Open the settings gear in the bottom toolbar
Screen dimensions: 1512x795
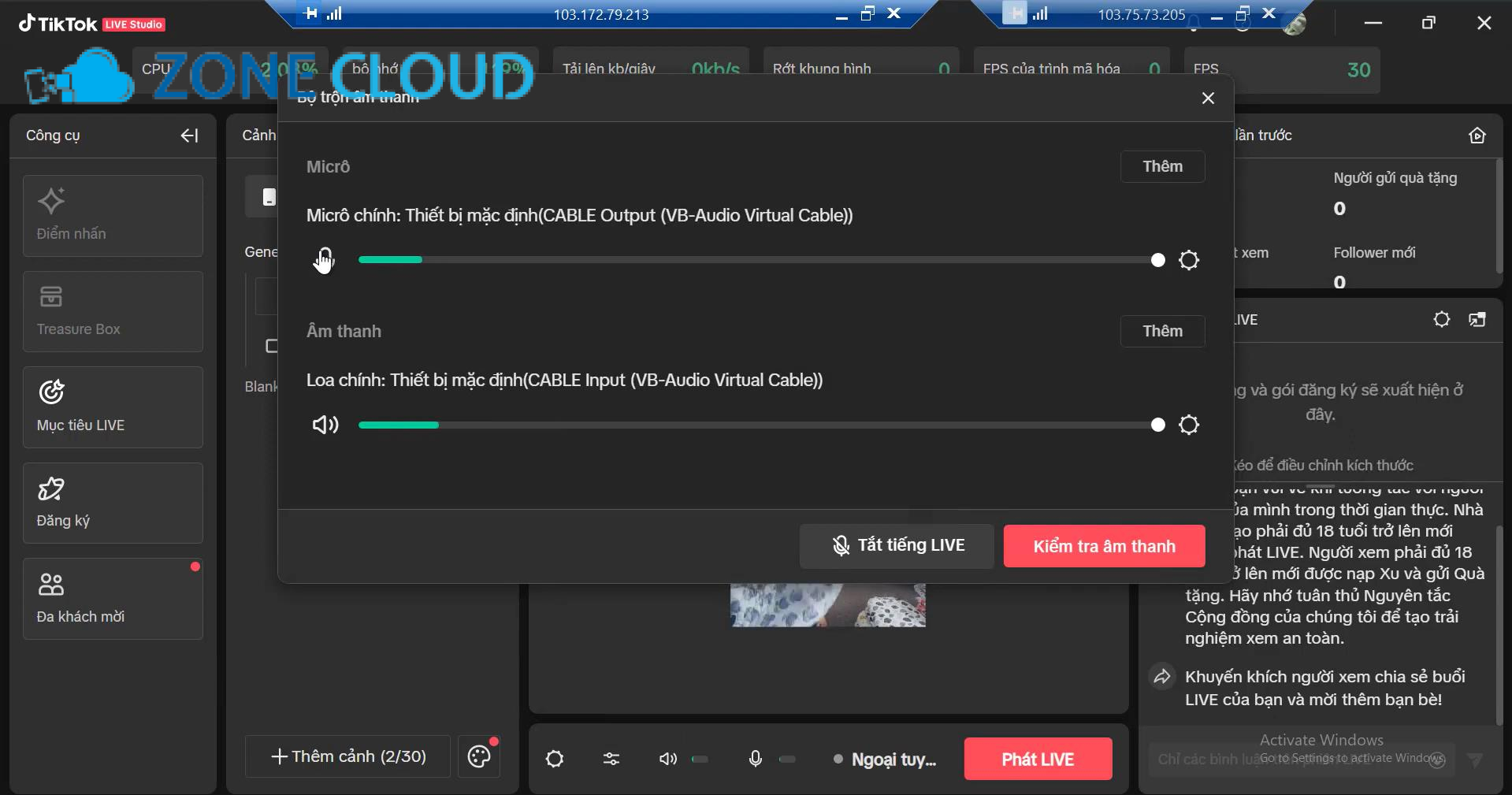555,759
